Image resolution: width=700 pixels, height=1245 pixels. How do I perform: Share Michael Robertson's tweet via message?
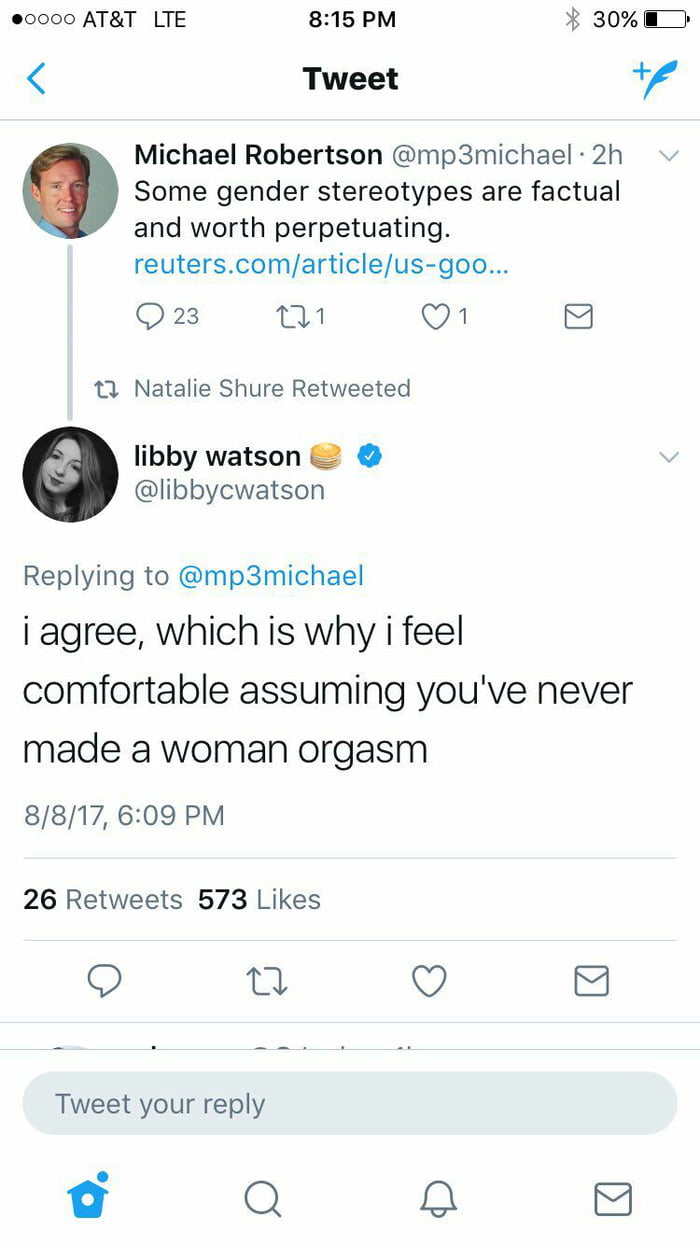click(x=578, y=317)
